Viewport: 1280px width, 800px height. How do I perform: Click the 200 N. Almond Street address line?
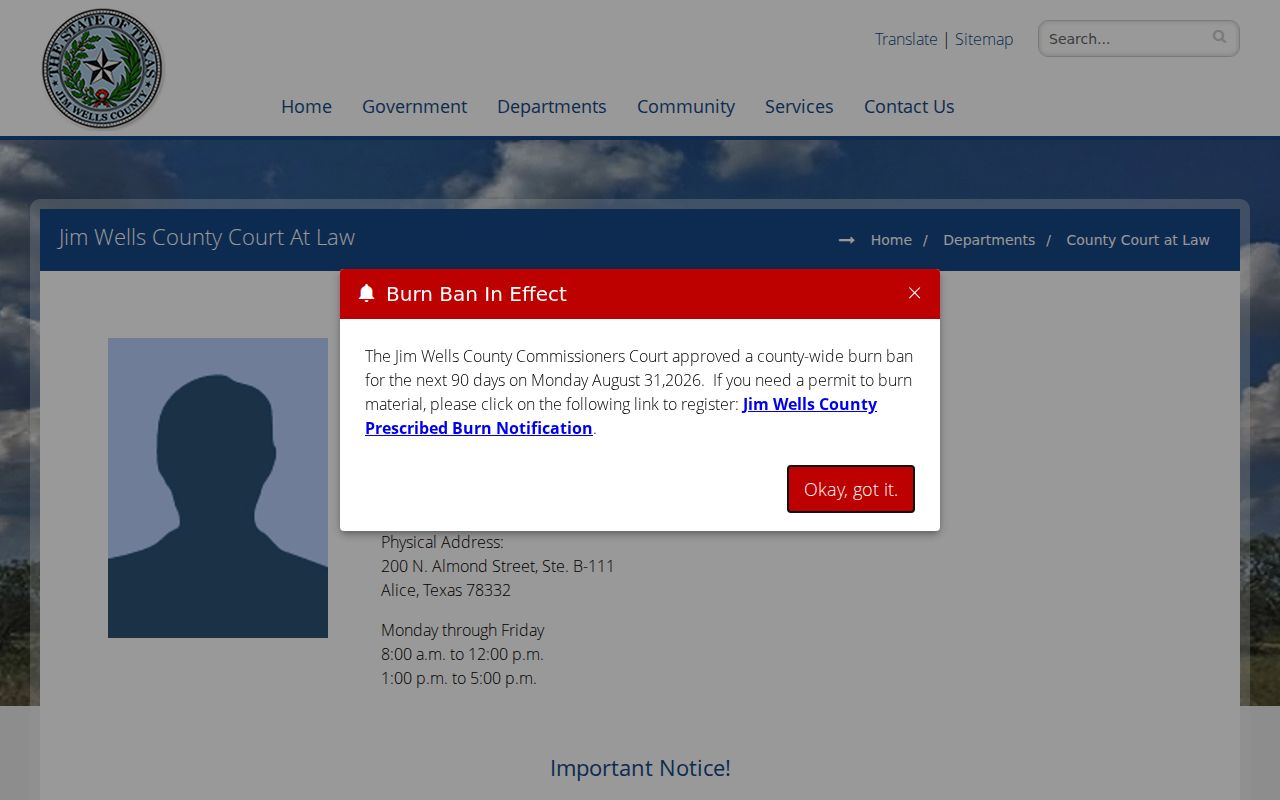(x=498, y=566)
